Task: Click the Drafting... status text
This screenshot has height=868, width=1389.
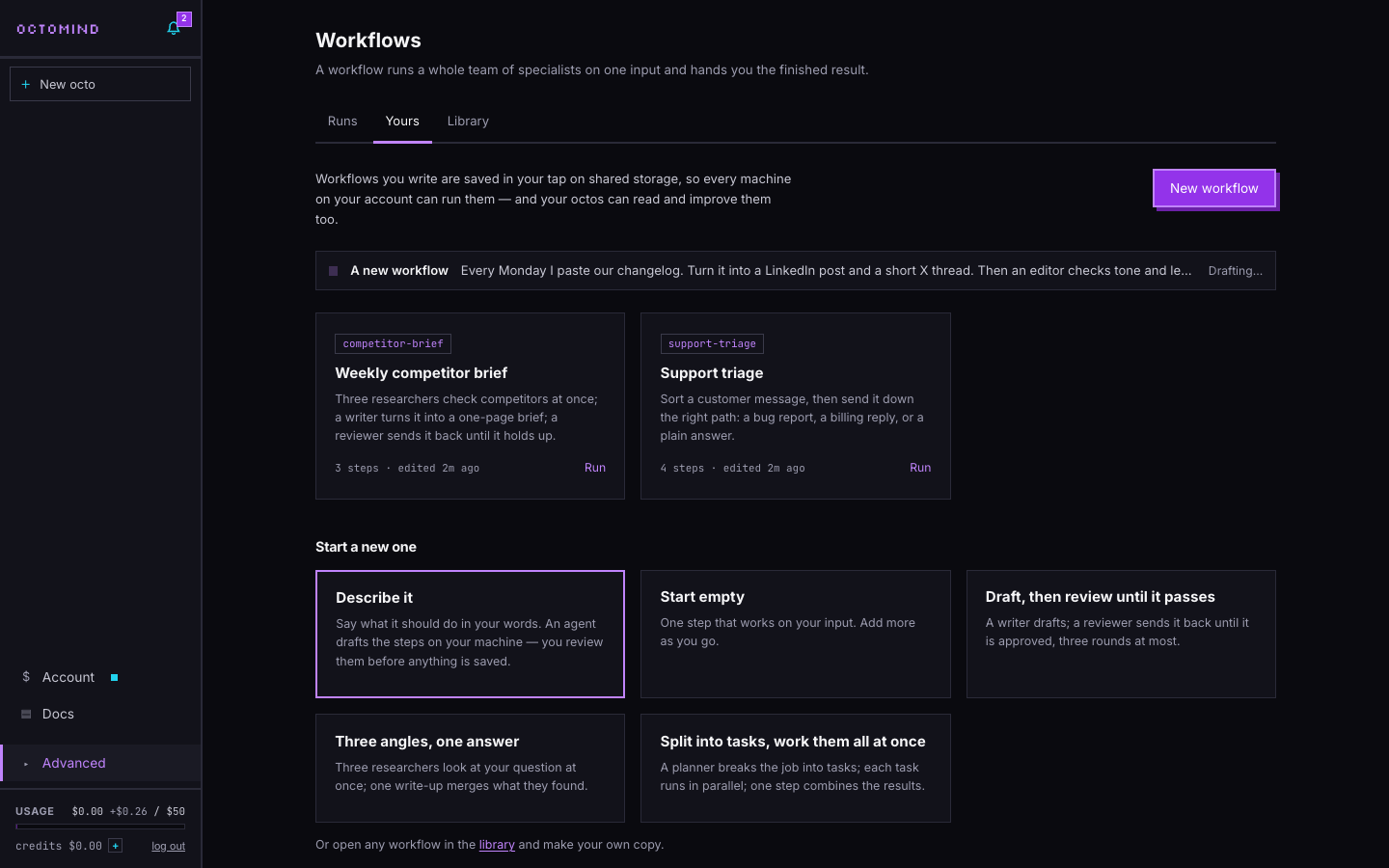Action: (1235, 271)
